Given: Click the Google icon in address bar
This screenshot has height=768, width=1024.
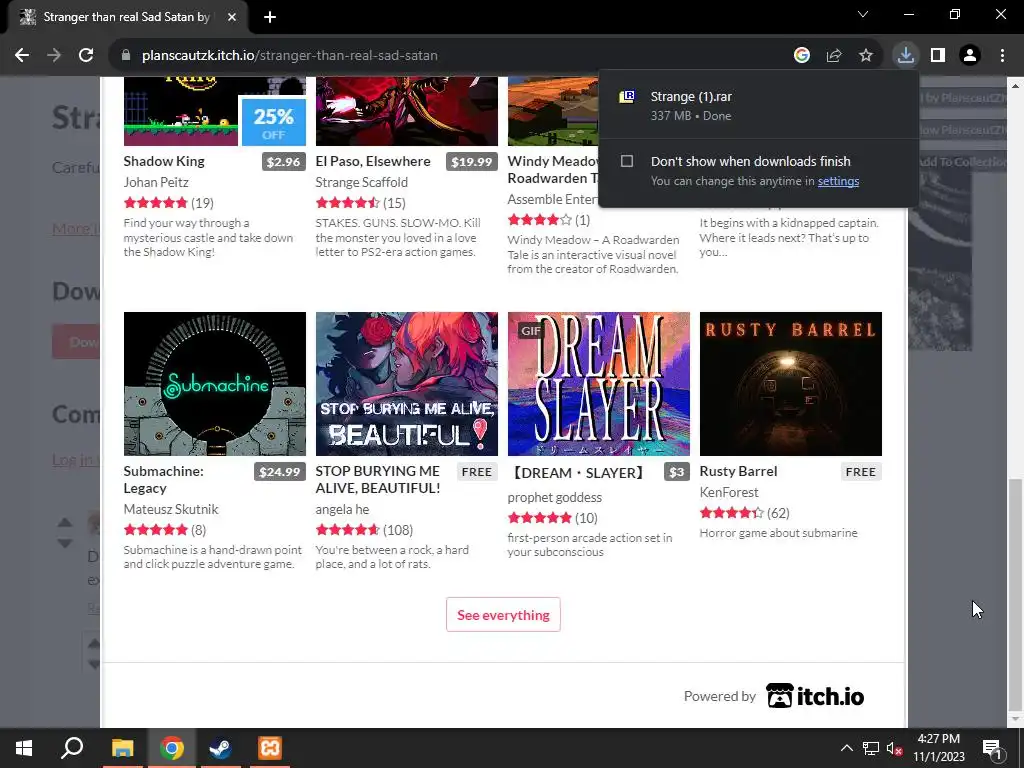Looking at the screenshot, I should pos(802,56).
